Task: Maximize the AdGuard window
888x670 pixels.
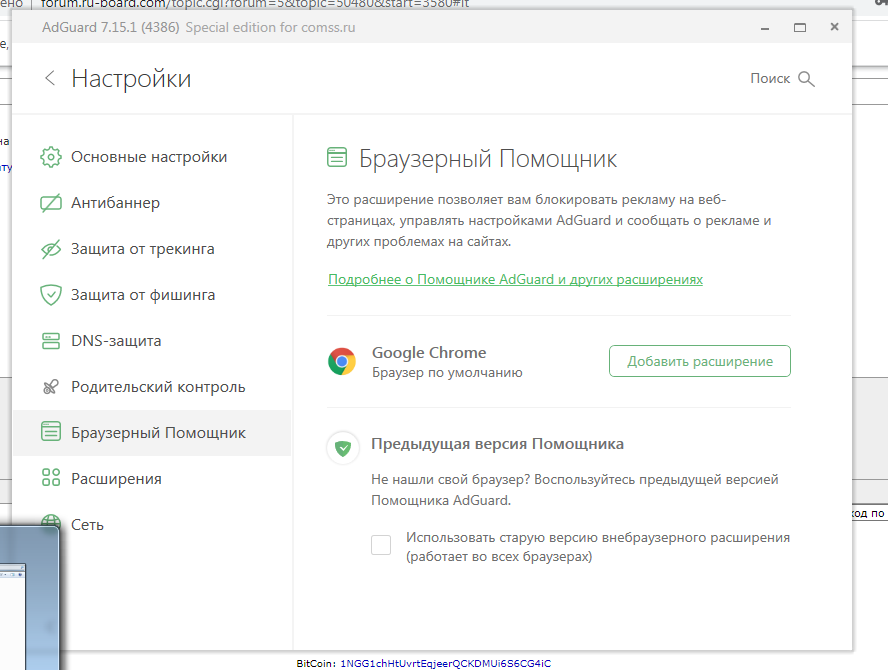Action: [x=800, y=28]
